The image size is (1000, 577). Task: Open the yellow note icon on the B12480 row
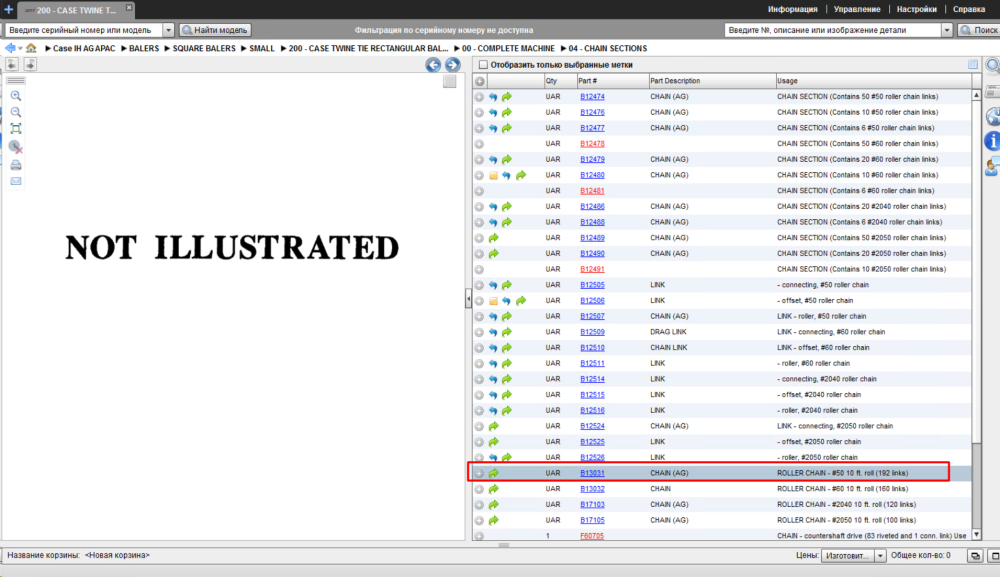[x=493, y=175]
